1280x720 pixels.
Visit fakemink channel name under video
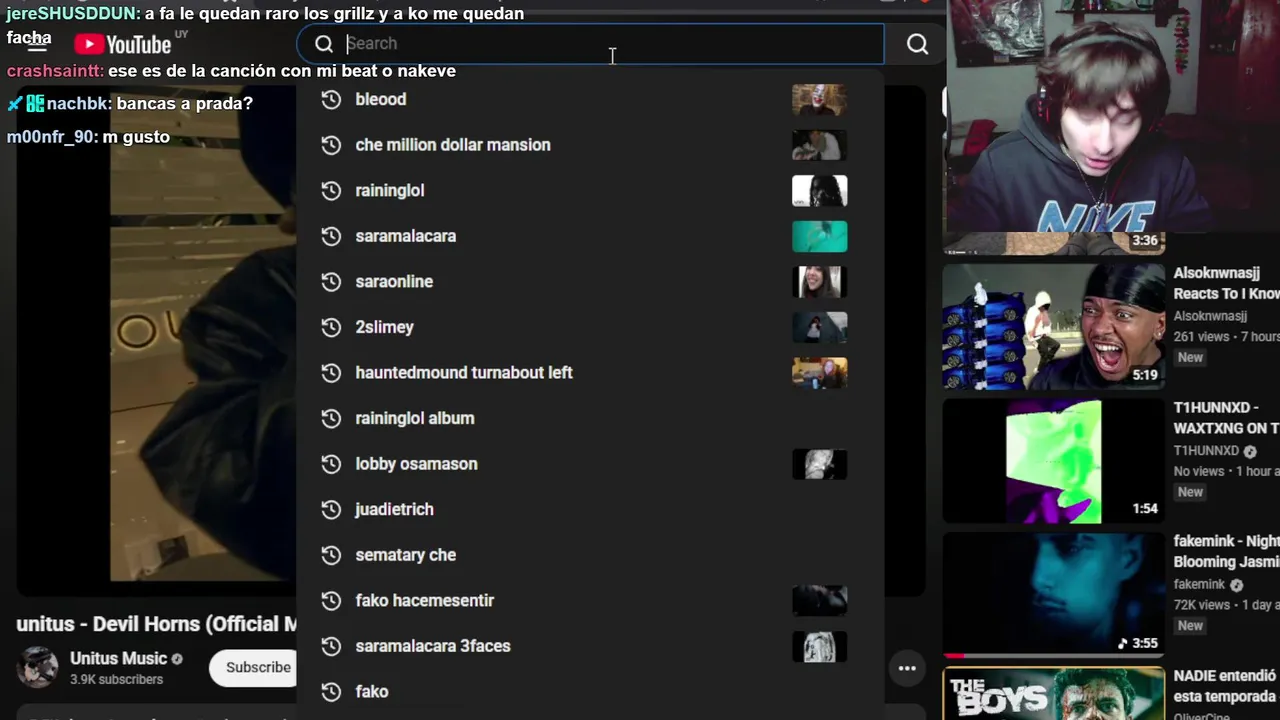coord(1199,584)
